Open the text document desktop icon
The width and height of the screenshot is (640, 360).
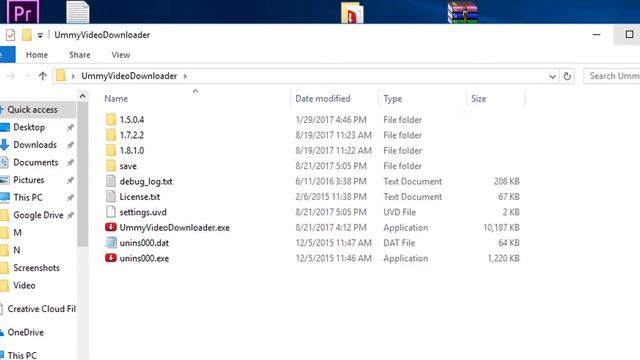[78, 12]
